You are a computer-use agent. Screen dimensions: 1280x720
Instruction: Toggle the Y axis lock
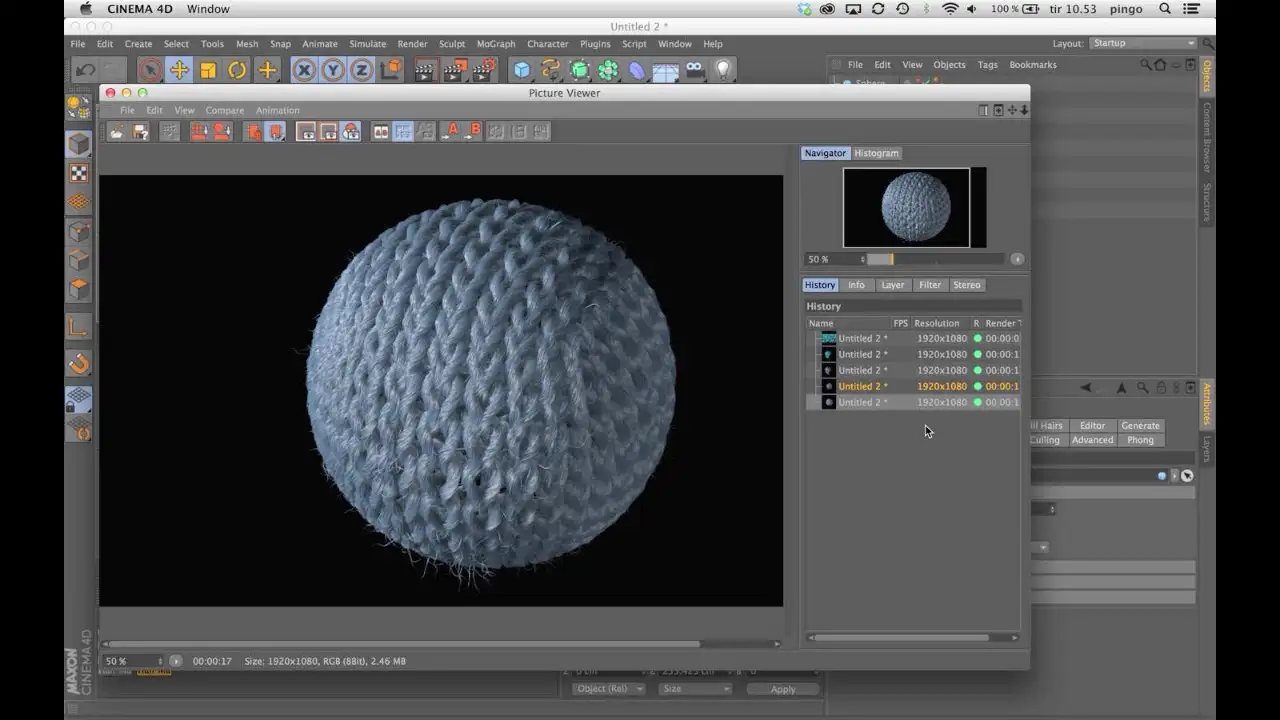click(x=333, y=70)
